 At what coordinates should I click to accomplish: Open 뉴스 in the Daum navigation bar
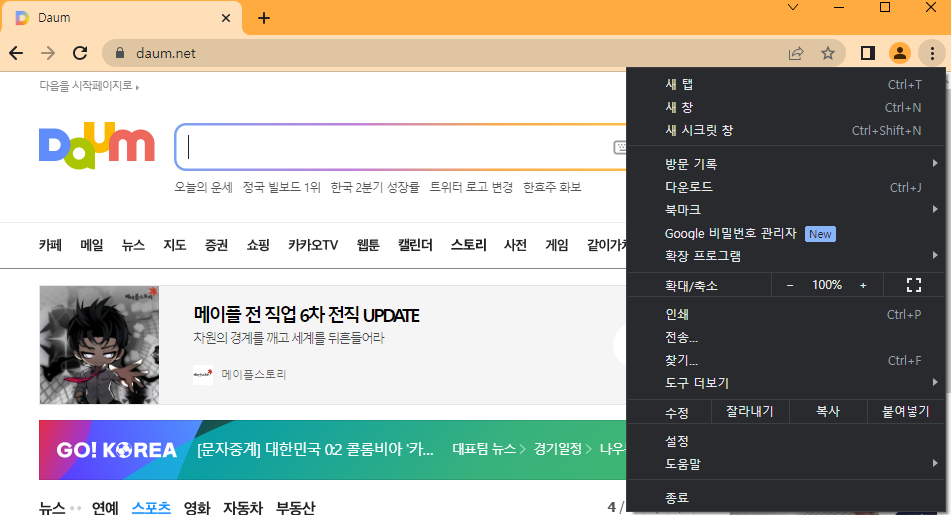[x=133, y=245]
